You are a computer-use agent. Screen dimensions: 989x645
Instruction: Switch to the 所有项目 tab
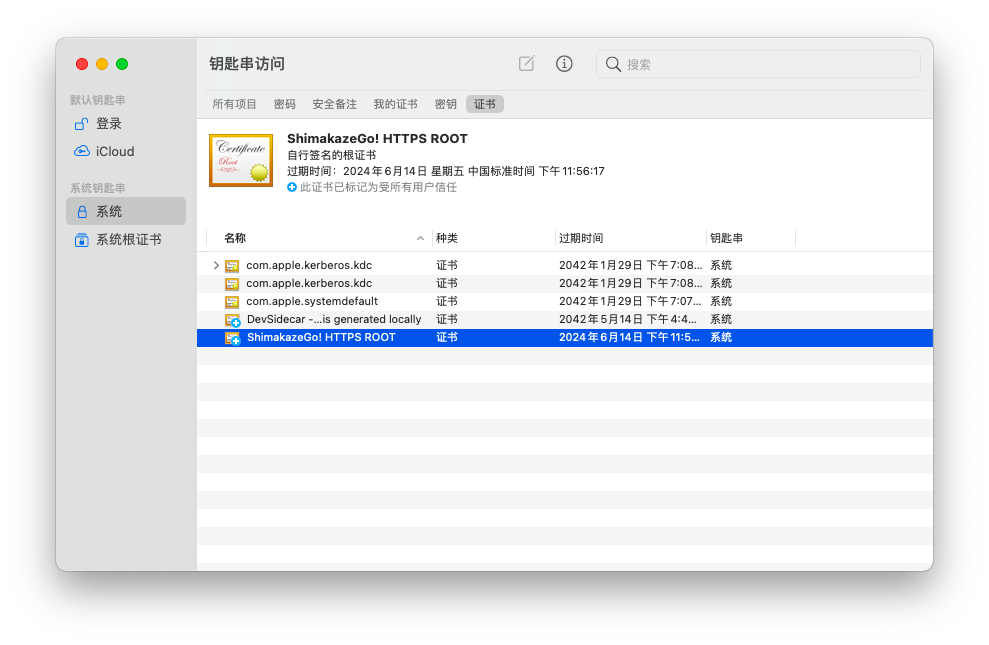[x=235, y=104]
